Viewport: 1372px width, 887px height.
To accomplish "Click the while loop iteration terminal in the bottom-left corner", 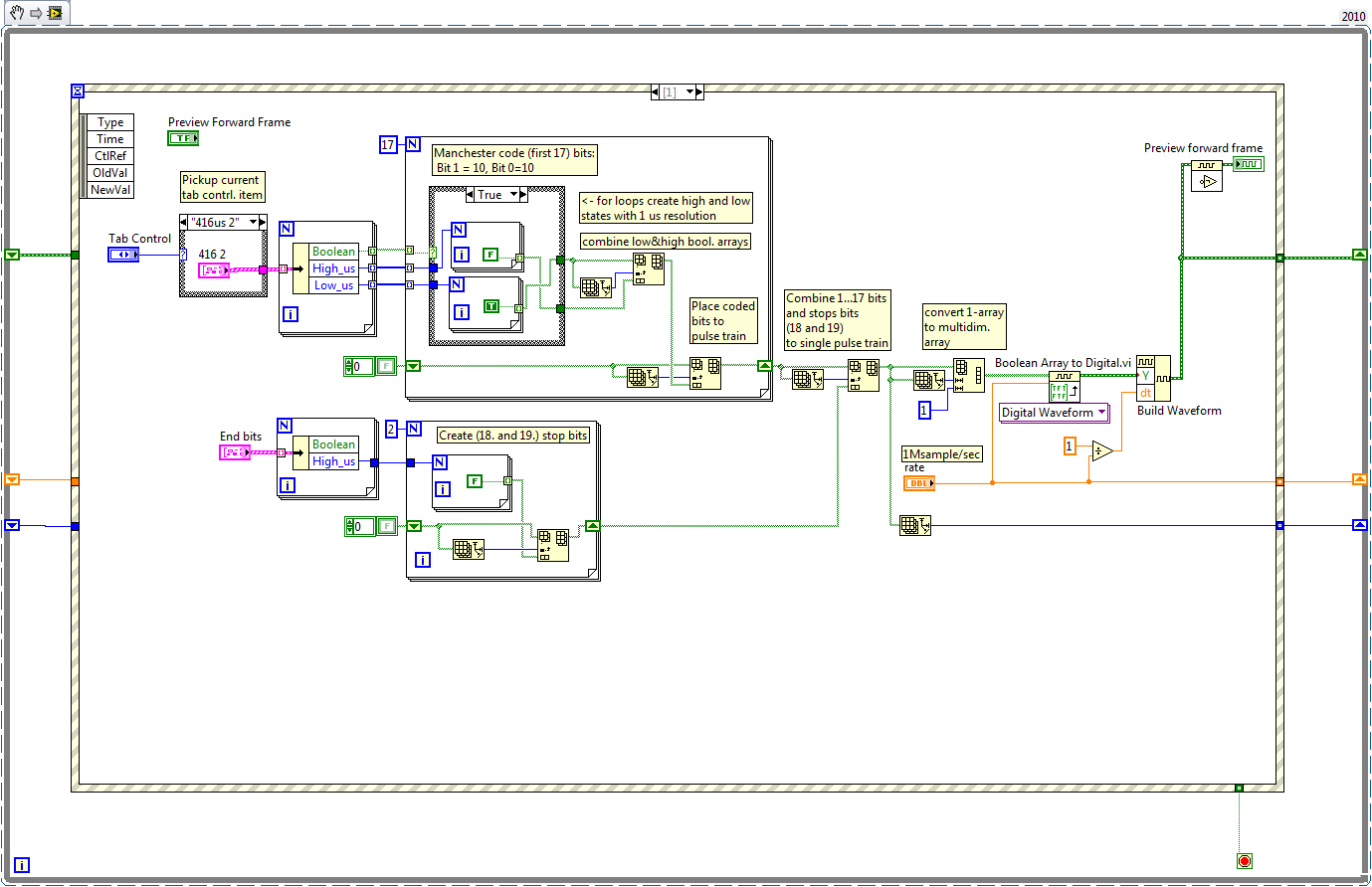I will pos(22,865).
